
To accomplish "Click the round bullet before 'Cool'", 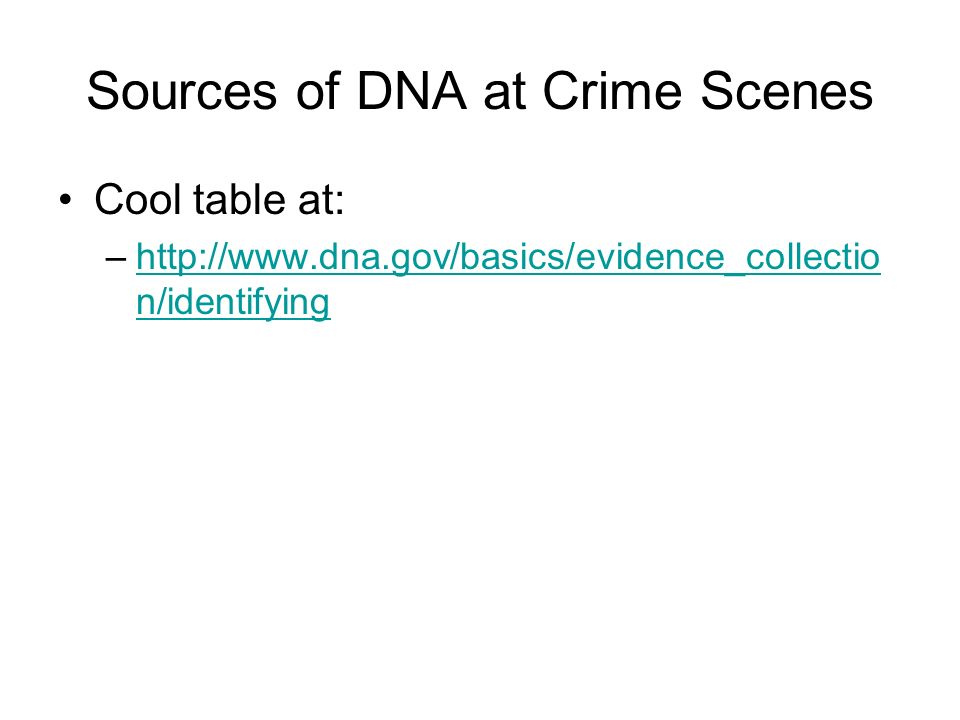I will [65, 200].
